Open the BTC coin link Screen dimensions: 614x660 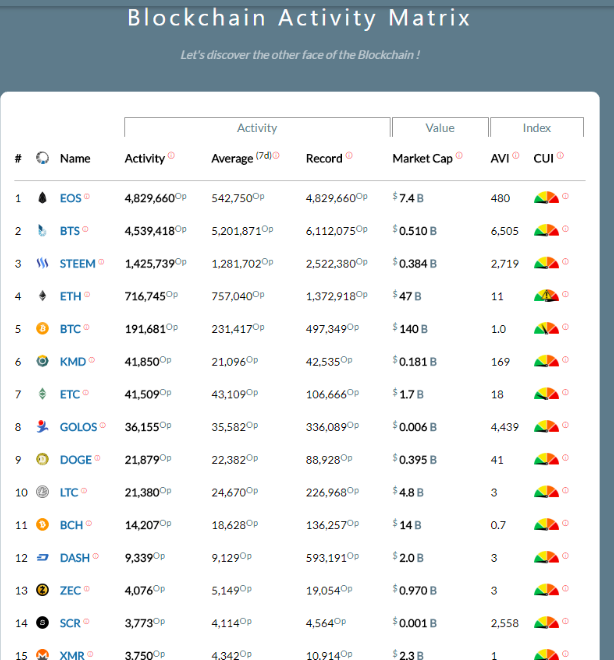tap(70, 329)
